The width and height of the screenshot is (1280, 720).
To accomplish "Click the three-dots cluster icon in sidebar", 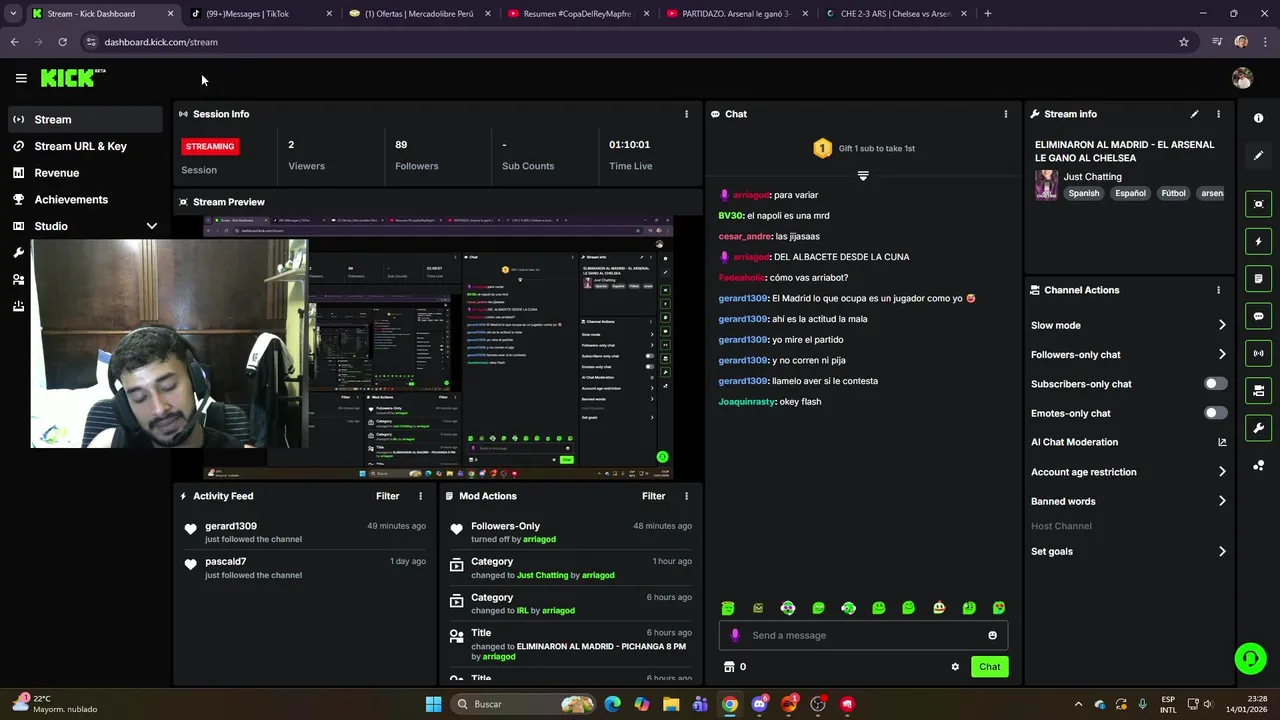I will pos(1258,465).
